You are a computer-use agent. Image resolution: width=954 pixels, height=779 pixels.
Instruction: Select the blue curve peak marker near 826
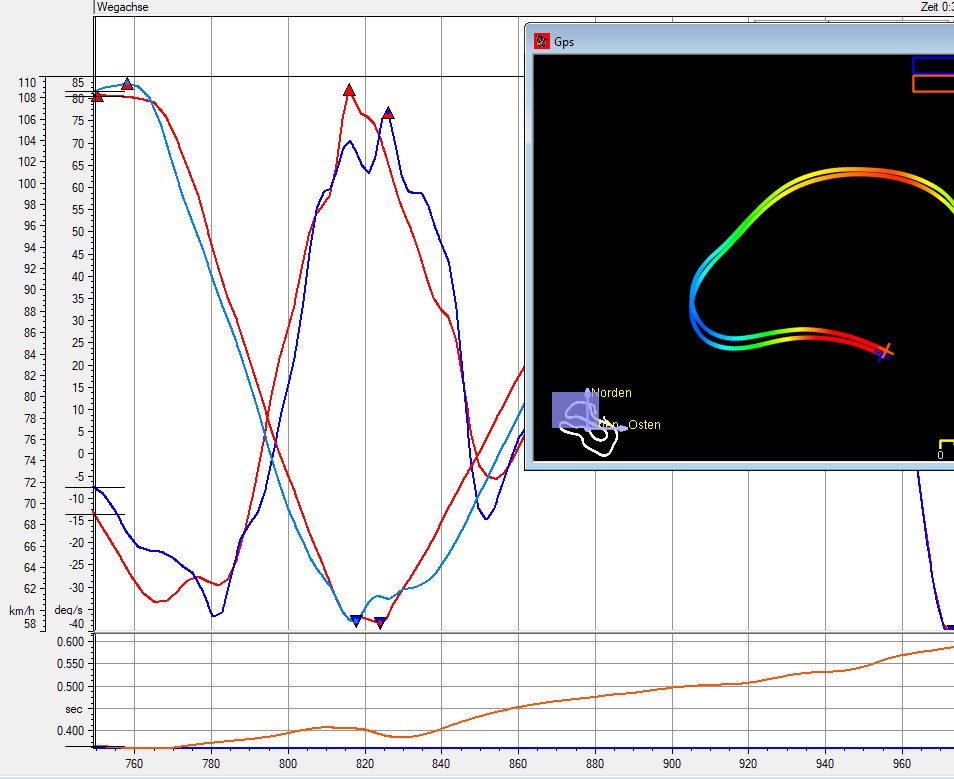point(388,113)
